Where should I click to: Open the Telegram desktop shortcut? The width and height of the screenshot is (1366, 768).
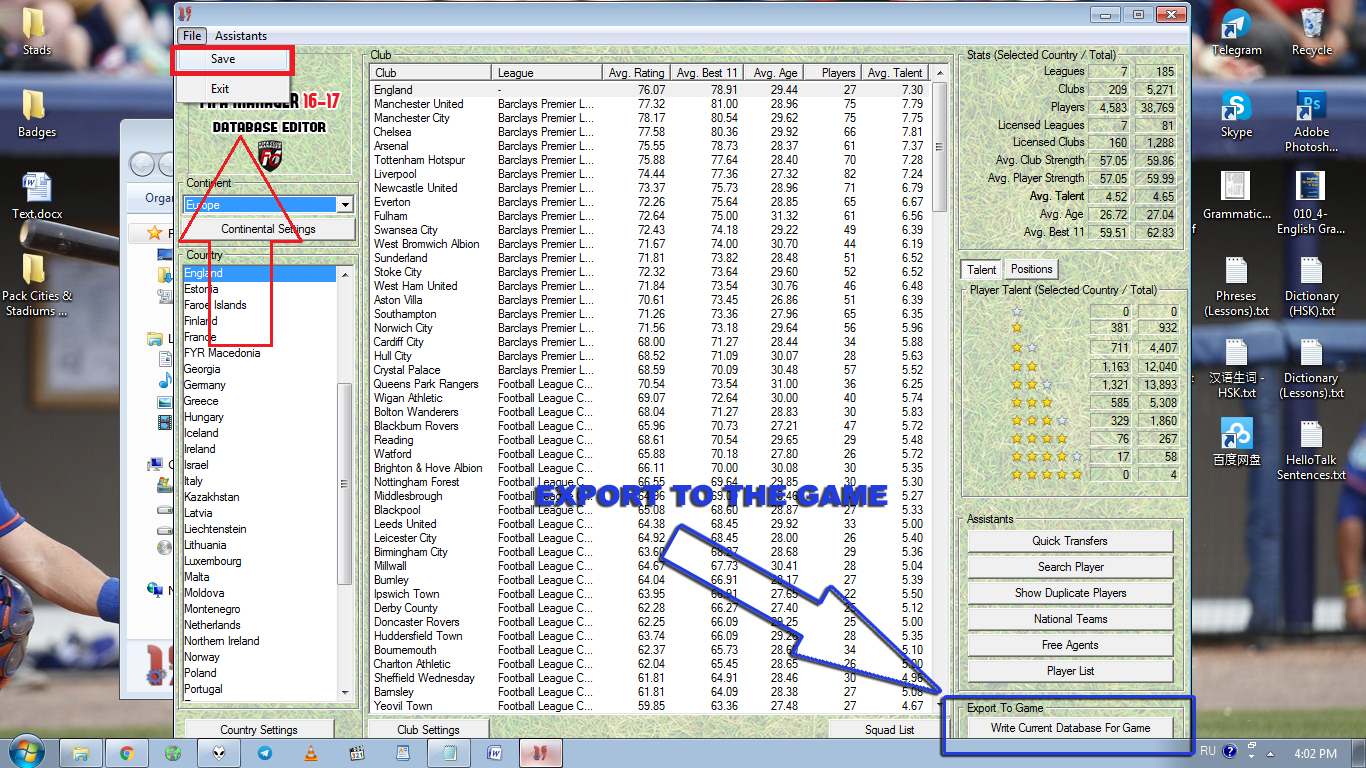[x=1236, y=33]
